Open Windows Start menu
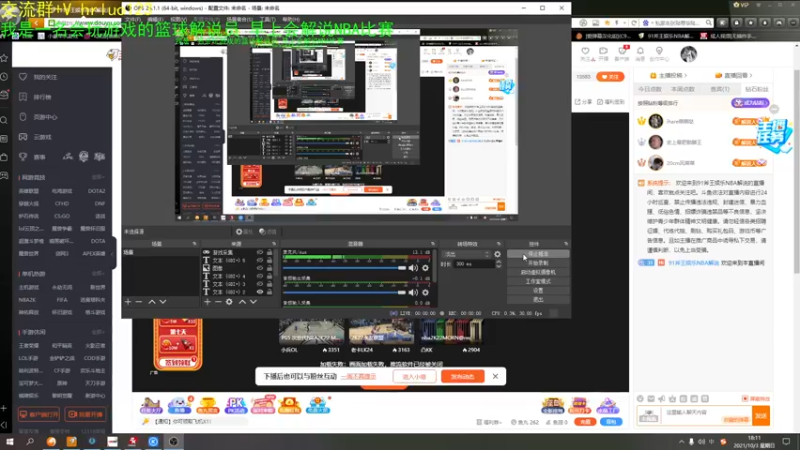 [x=10, y=441]
